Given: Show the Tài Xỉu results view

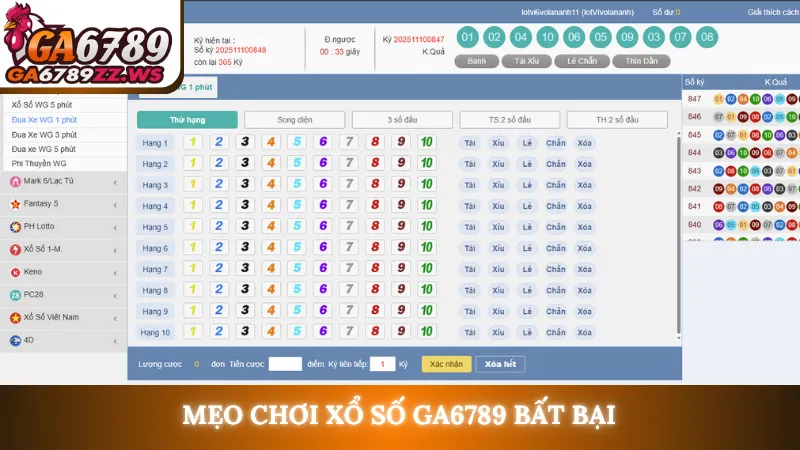Looking at the screenshot, I should [527, 61].
